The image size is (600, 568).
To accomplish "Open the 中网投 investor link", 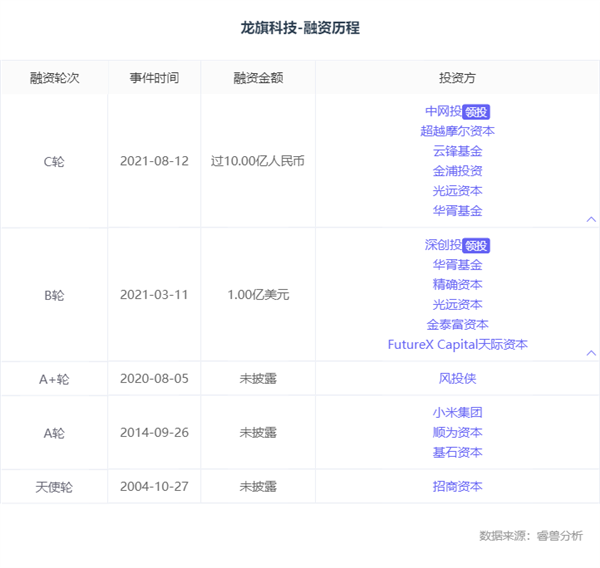I will [443, 111].
